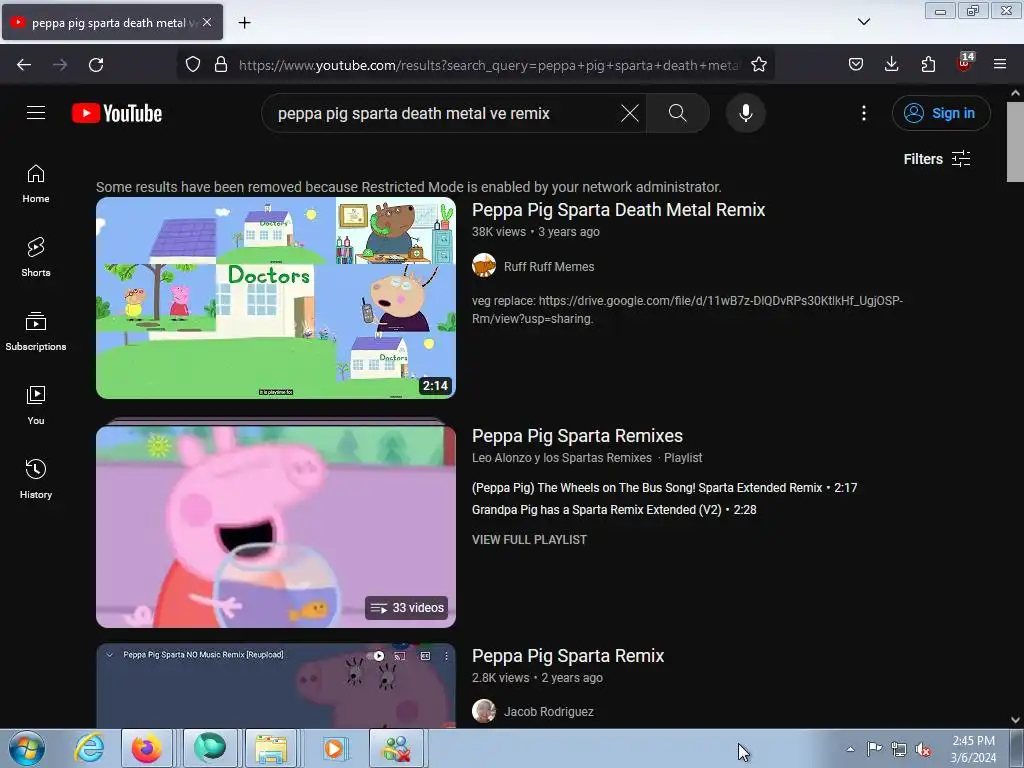Open Windows Explorer folder in taskbar
This screenshot has height=768, width=1024.
(x=270, y=748)
